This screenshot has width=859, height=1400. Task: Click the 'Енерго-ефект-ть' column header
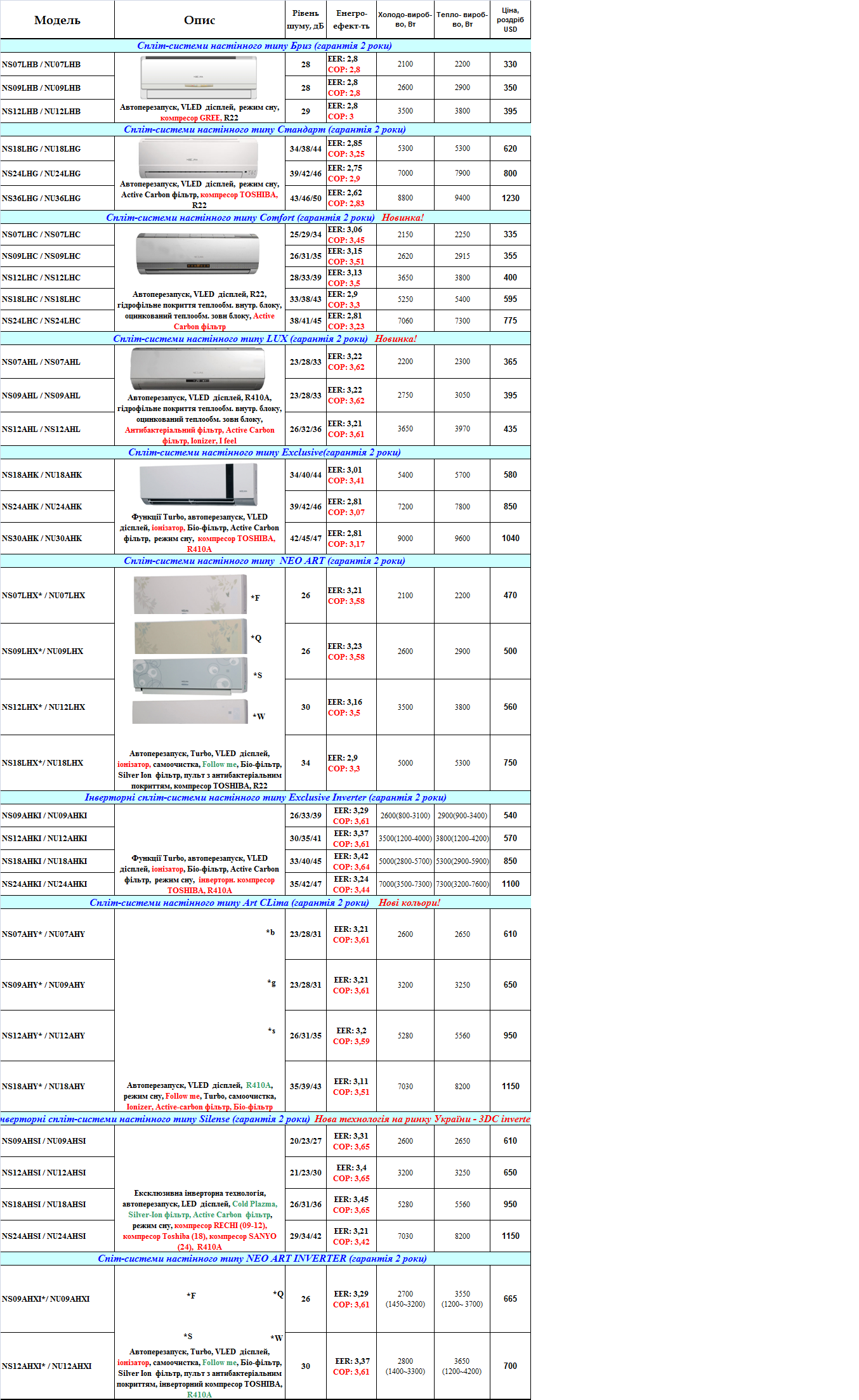351,20
